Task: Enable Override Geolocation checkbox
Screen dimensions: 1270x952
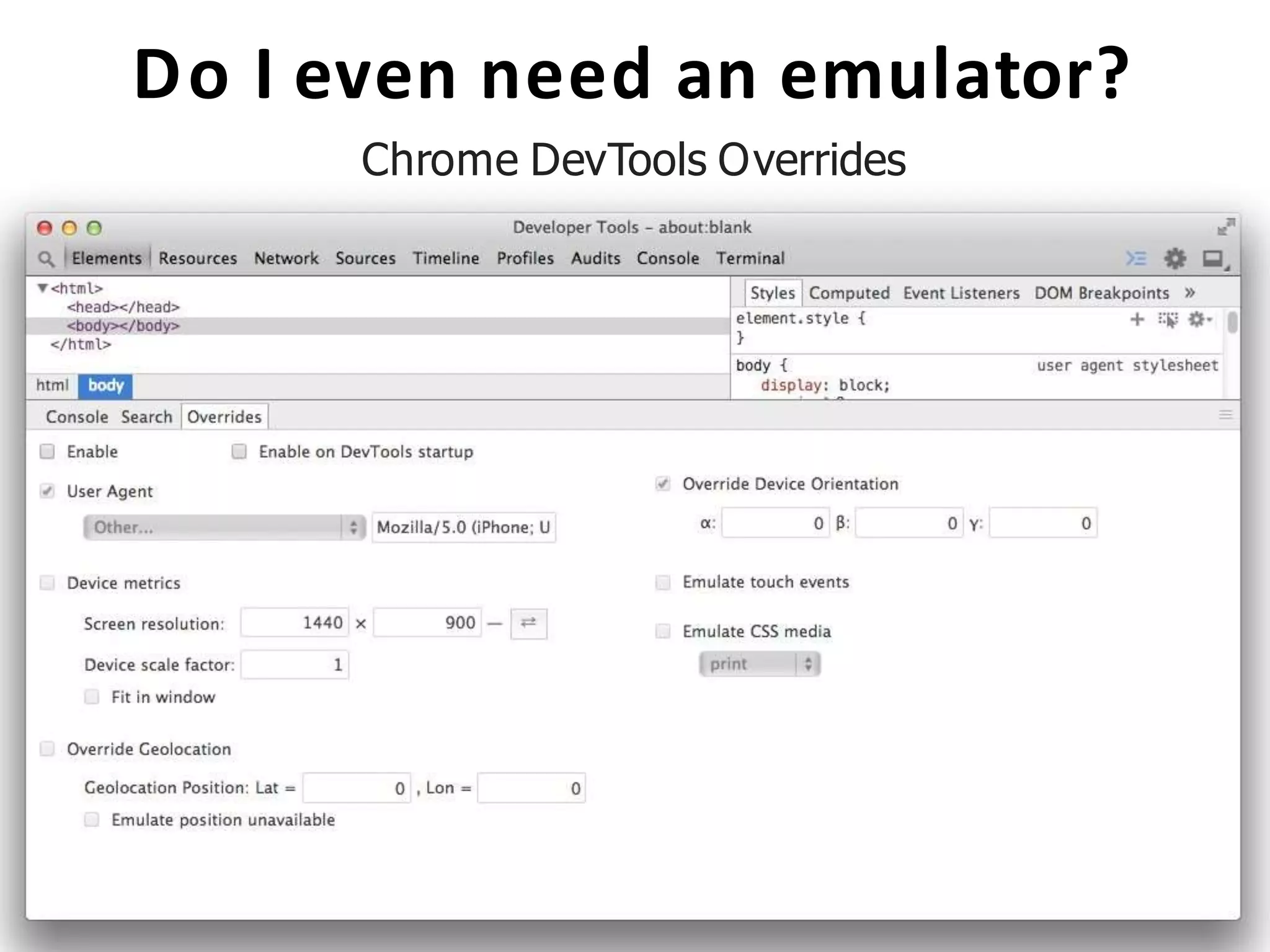Action: 47,749
